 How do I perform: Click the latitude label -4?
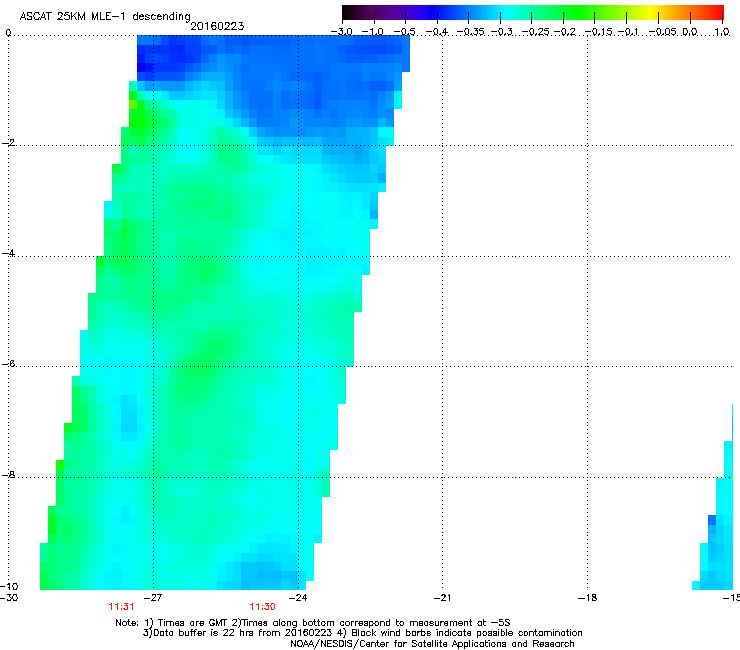(8, 253)
